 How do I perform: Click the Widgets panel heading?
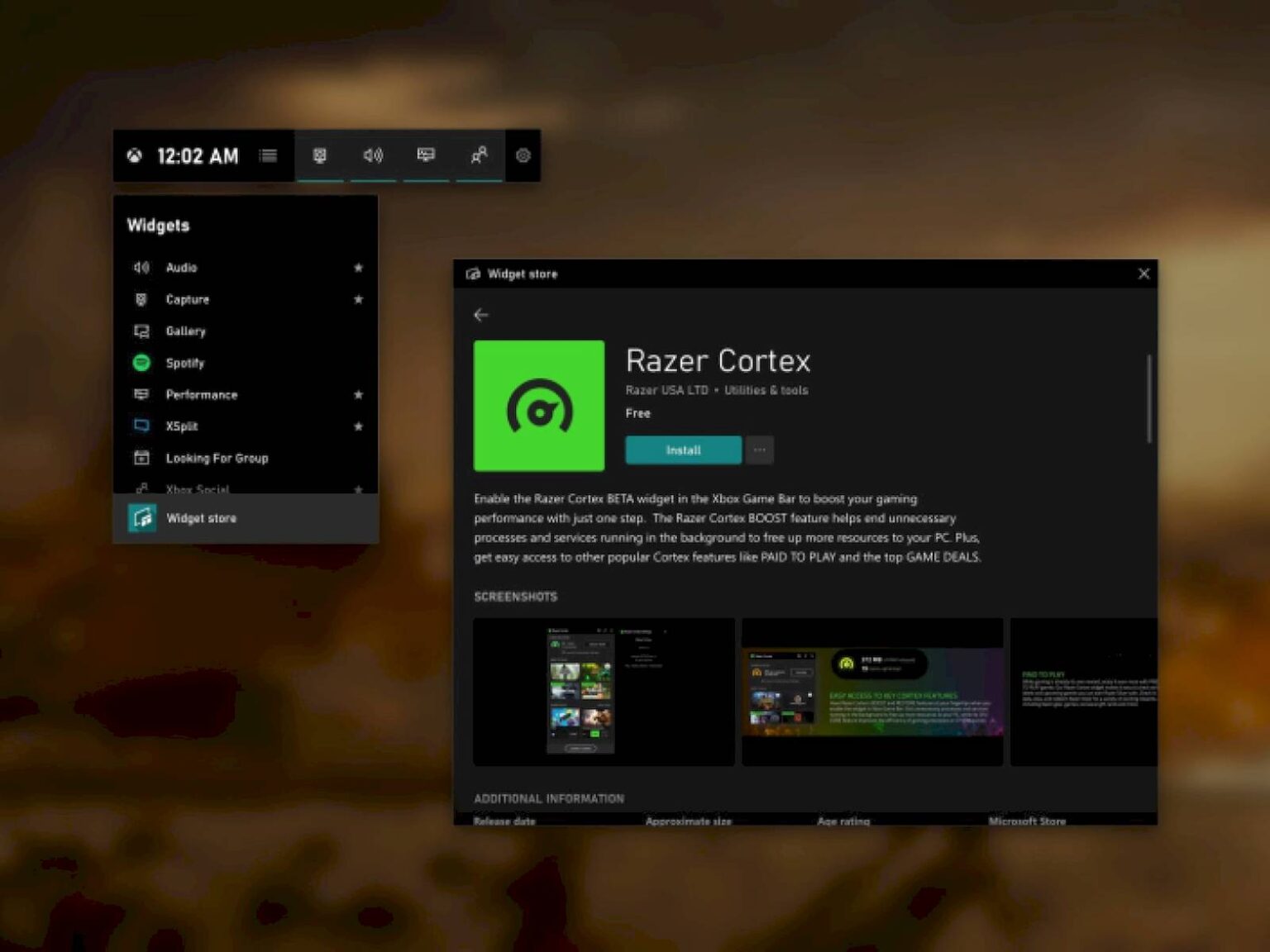pyautogui.click(x=158, y=225)
